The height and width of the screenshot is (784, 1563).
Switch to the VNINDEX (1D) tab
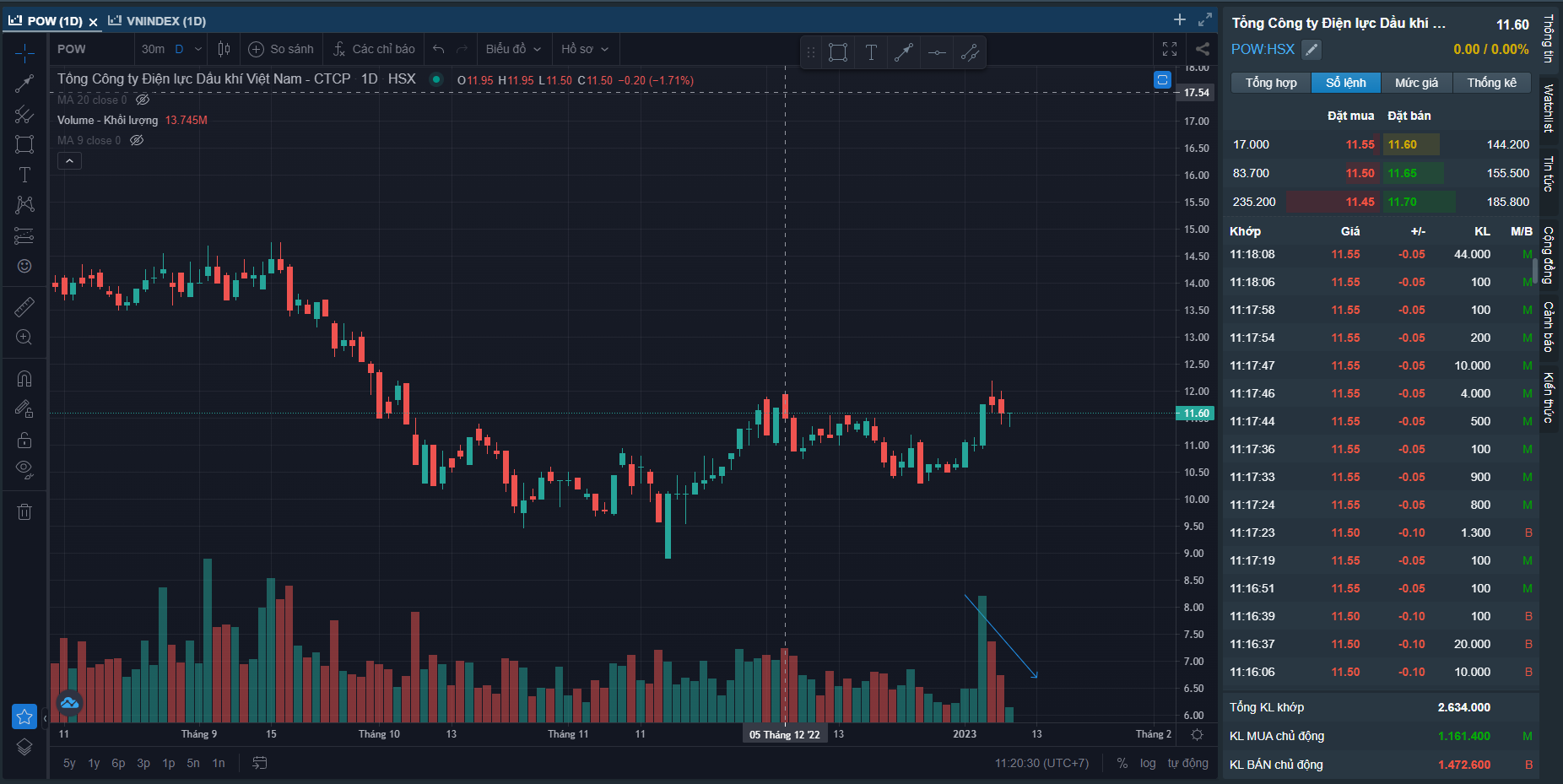[158, 21]
